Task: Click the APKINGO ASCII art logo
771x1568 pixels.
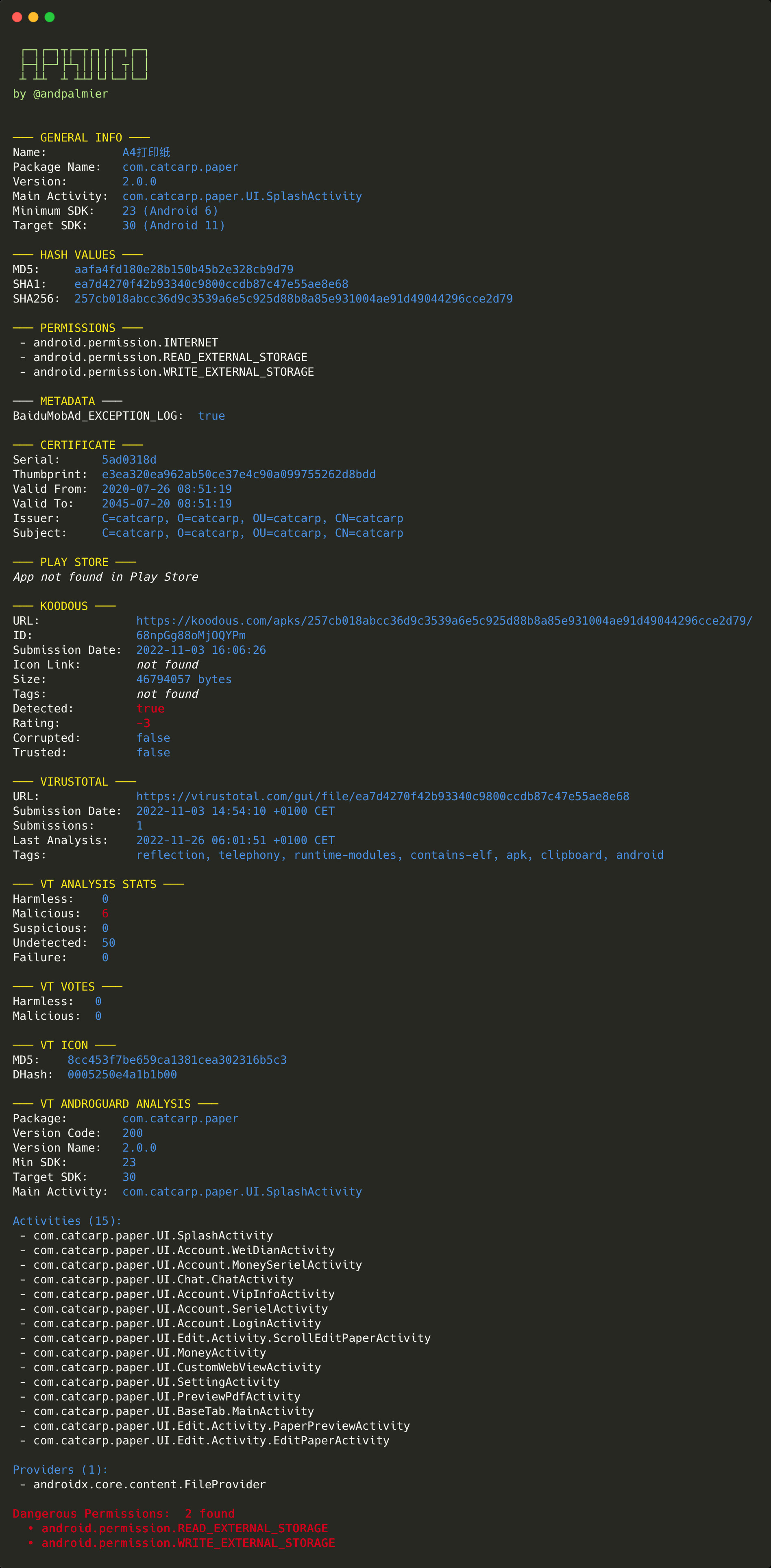Action: [83, 65]
